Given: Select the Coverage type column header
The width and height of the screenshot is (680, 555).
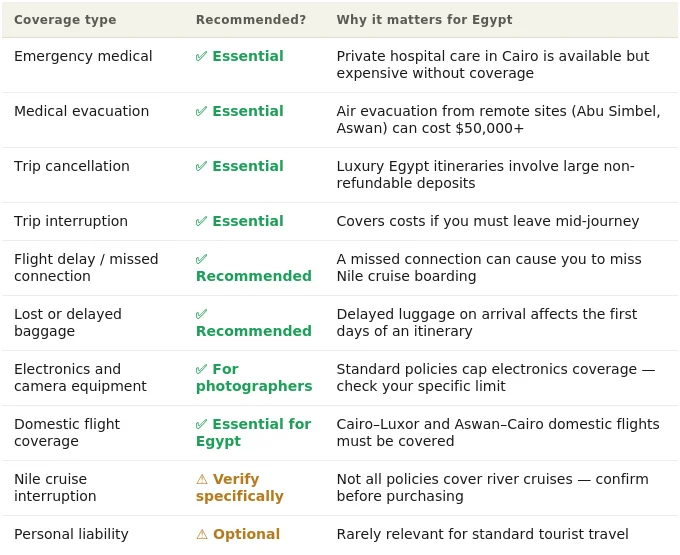Looking at the screenshot, I should (x=65, y=20).
